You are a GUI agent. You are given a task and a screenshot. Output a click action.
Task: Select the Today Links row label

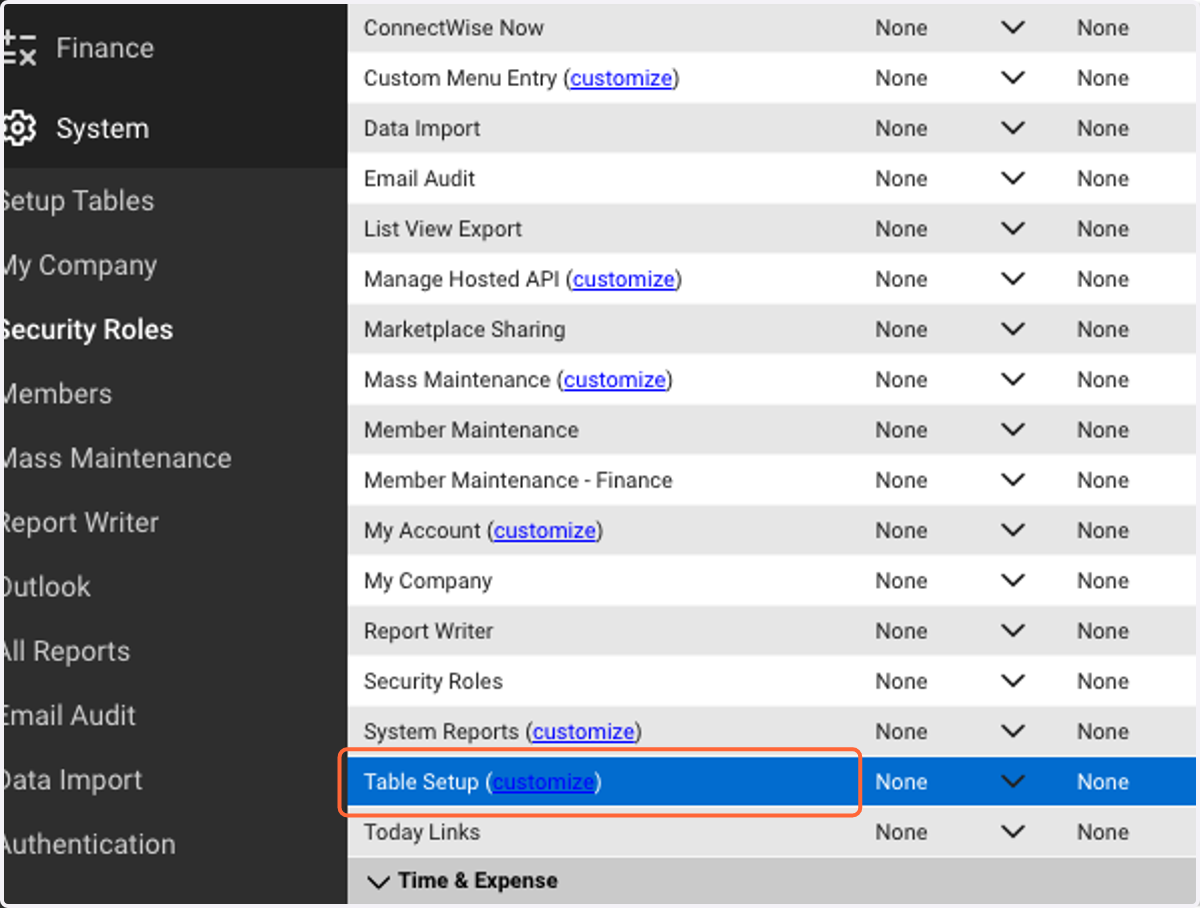(422, 832)
